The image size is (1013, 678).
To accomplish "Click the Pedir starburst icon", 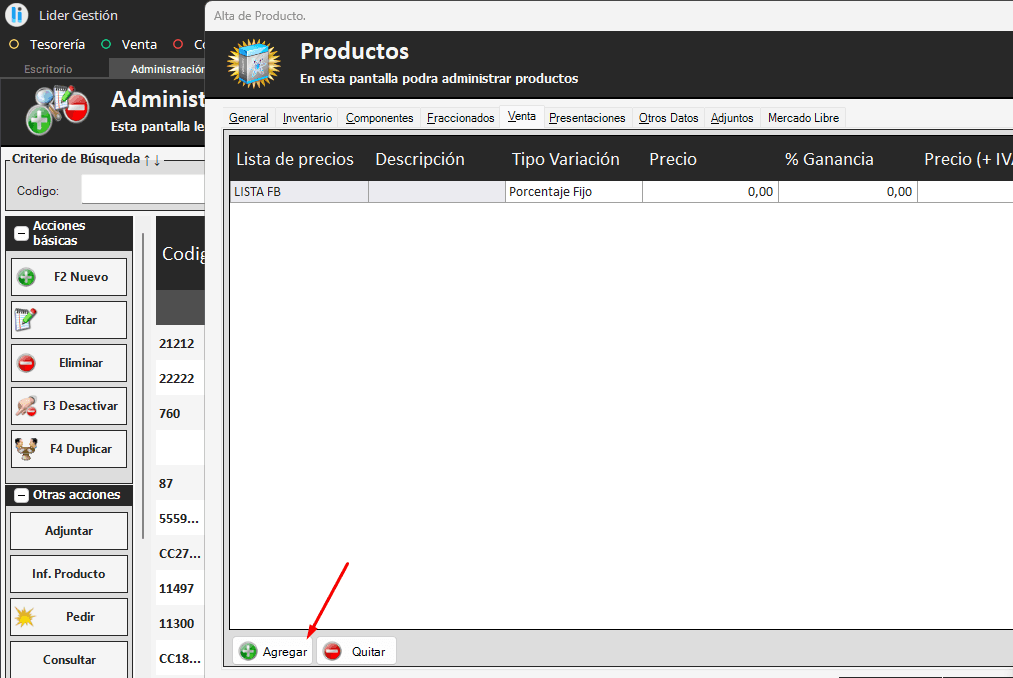I will pyautogui.click(x=26, y=617).
